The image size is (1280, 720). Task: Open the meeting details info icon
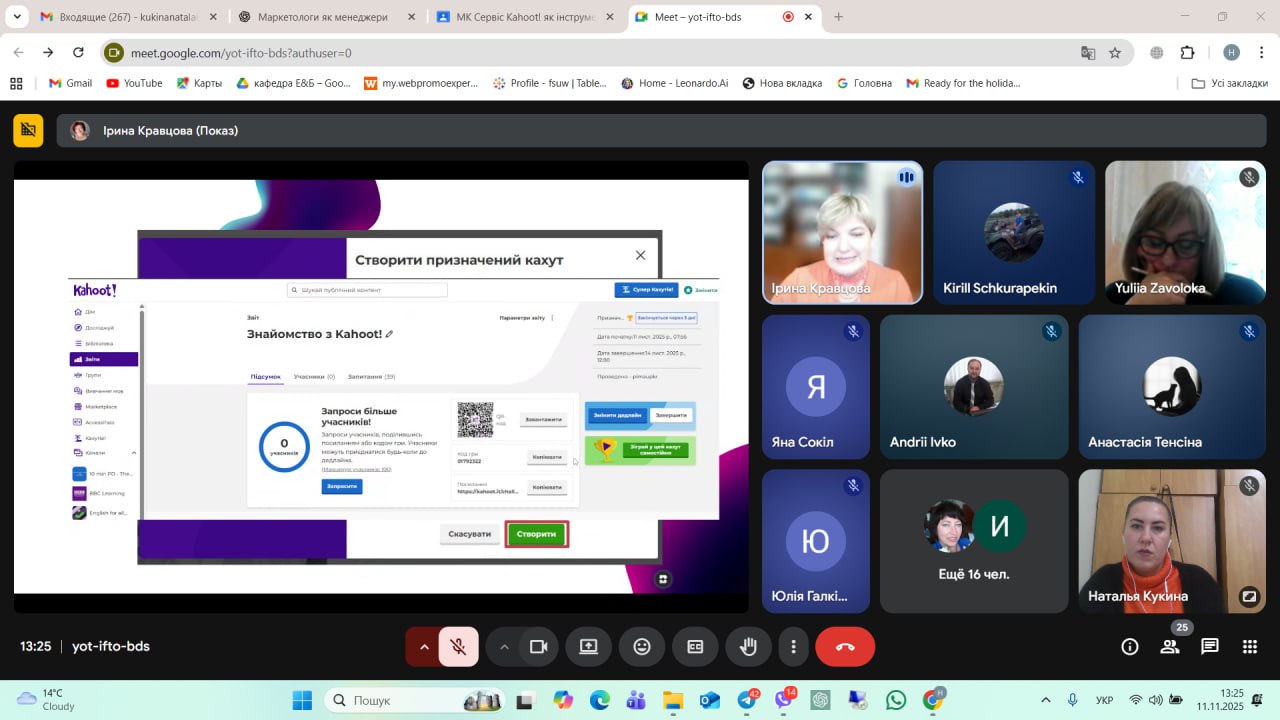coord(1130,647)
